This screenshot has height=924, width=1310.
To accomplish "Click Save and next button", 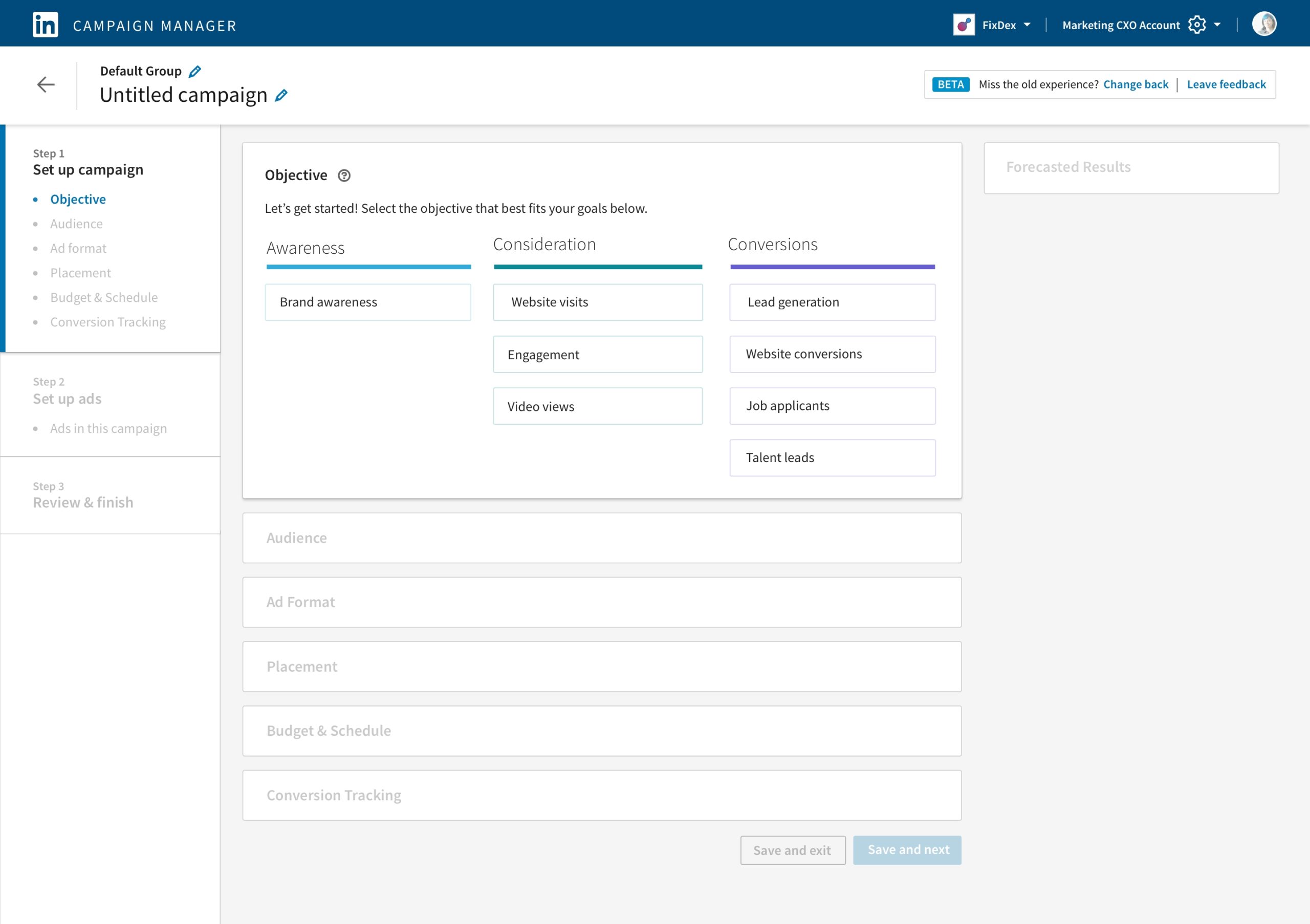I will [x=907, y=849].
